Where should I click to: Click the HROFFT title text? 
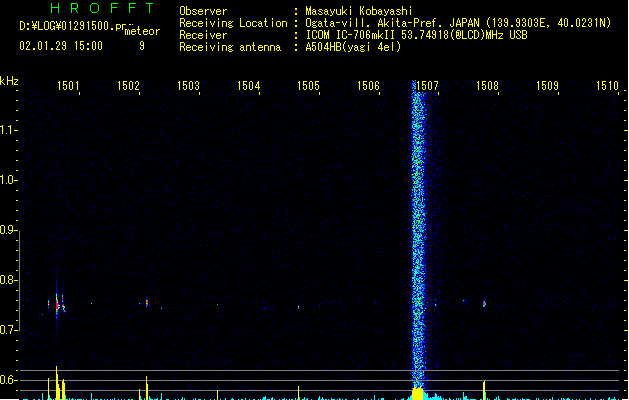pos(102,8)
